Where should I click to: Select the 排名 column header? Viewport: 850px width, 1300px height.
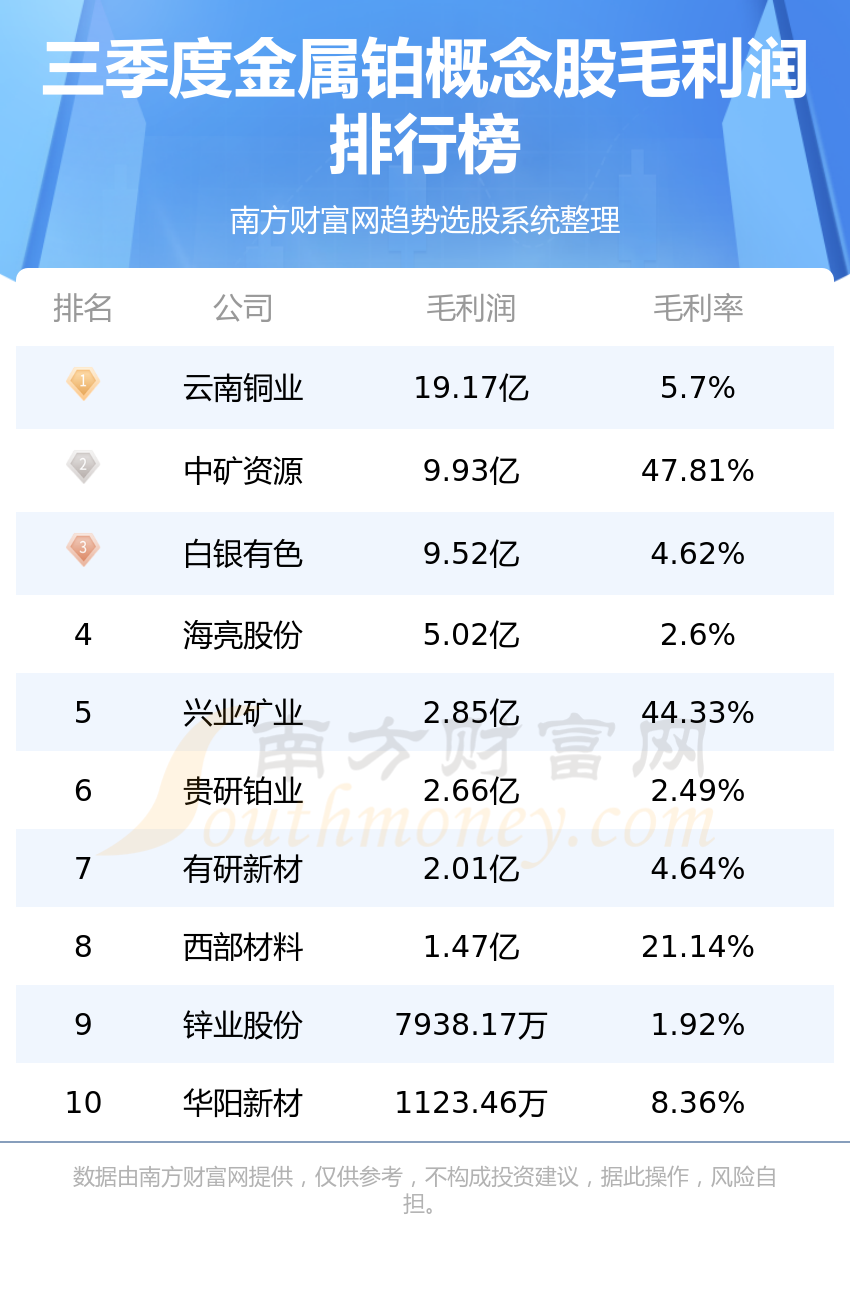pos(83,308)
